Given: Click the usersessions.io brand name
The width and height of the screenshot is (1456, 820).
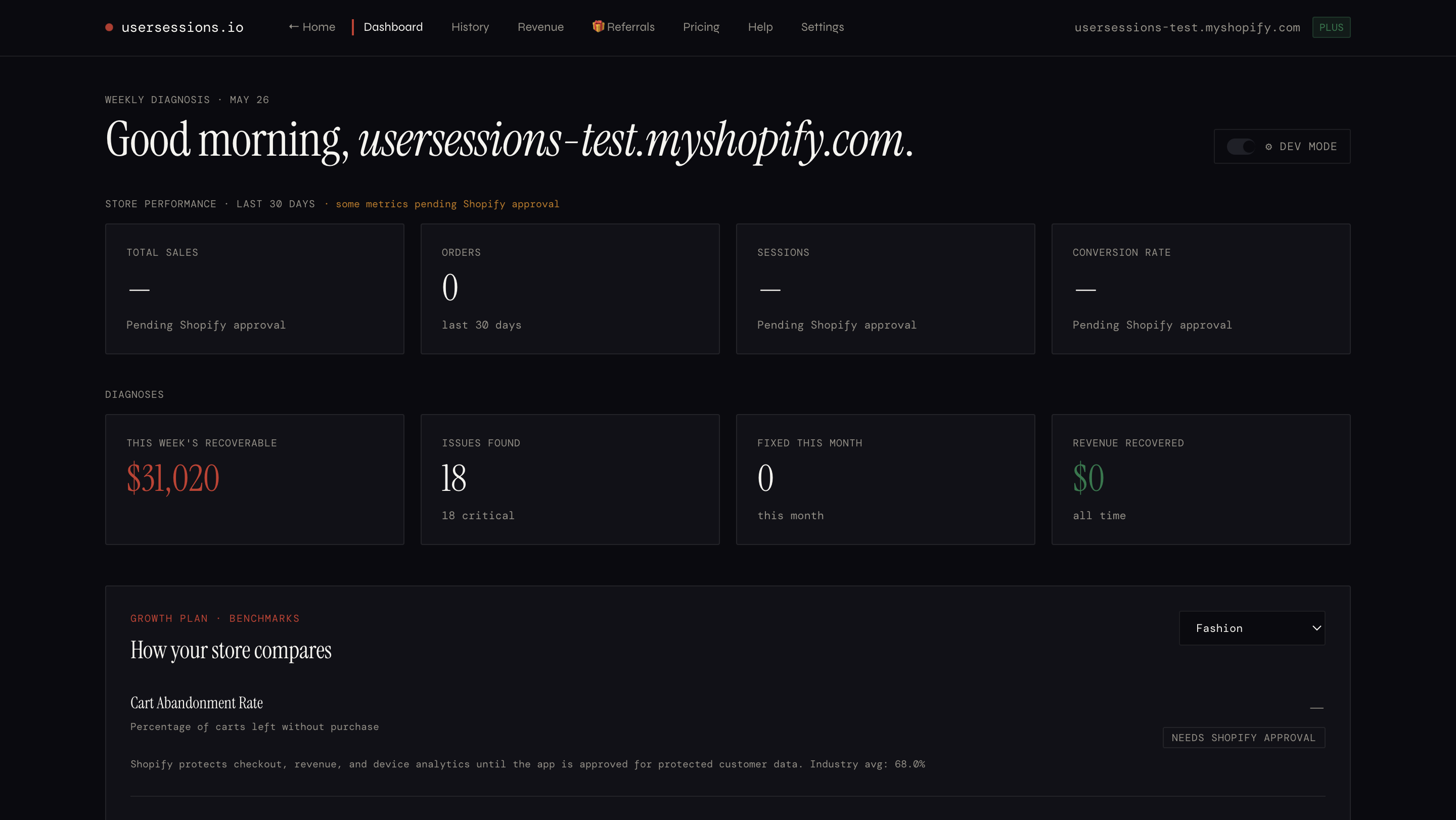Looking at the screenshot, I should click(182, 27).
